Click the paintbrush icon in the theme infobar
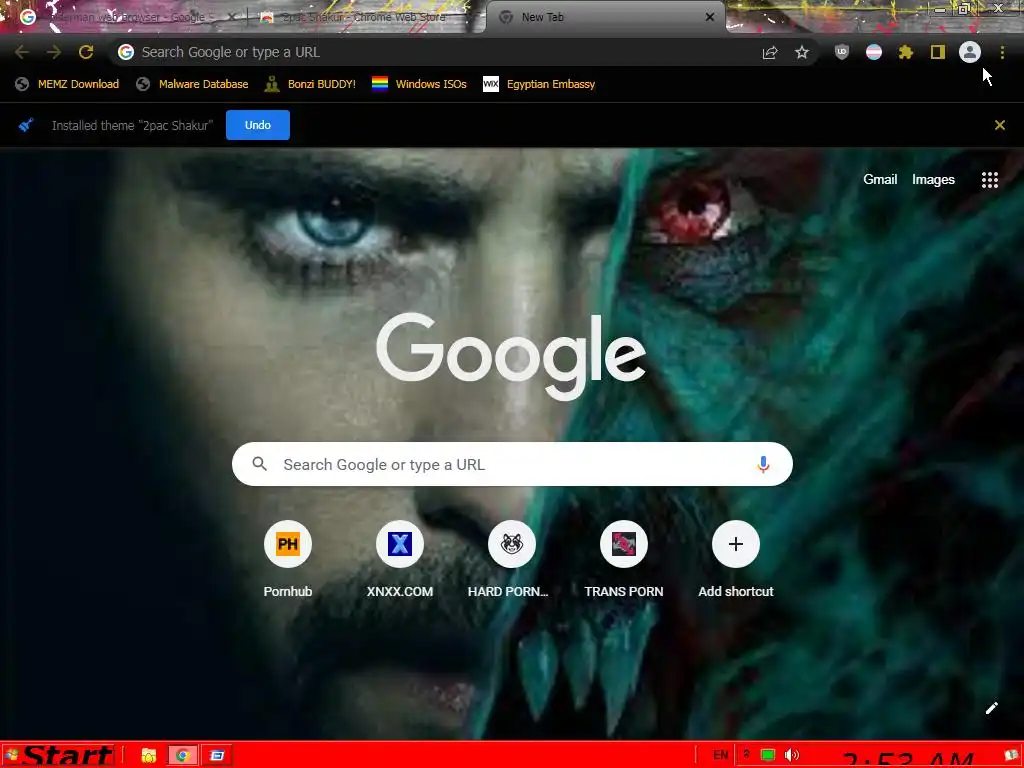 [x=26, y=125]
